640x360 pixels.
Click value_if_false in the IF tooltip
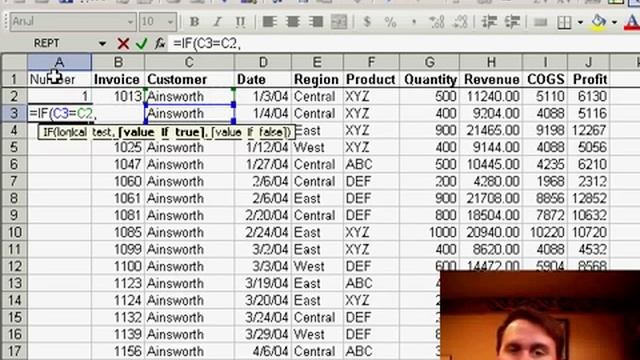pyautogui.click(x=250, y=132)
